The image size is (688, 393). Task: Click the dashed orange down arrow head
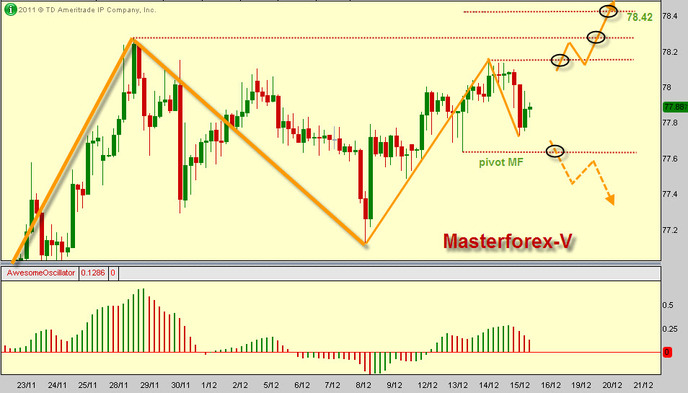coord(610,200)
